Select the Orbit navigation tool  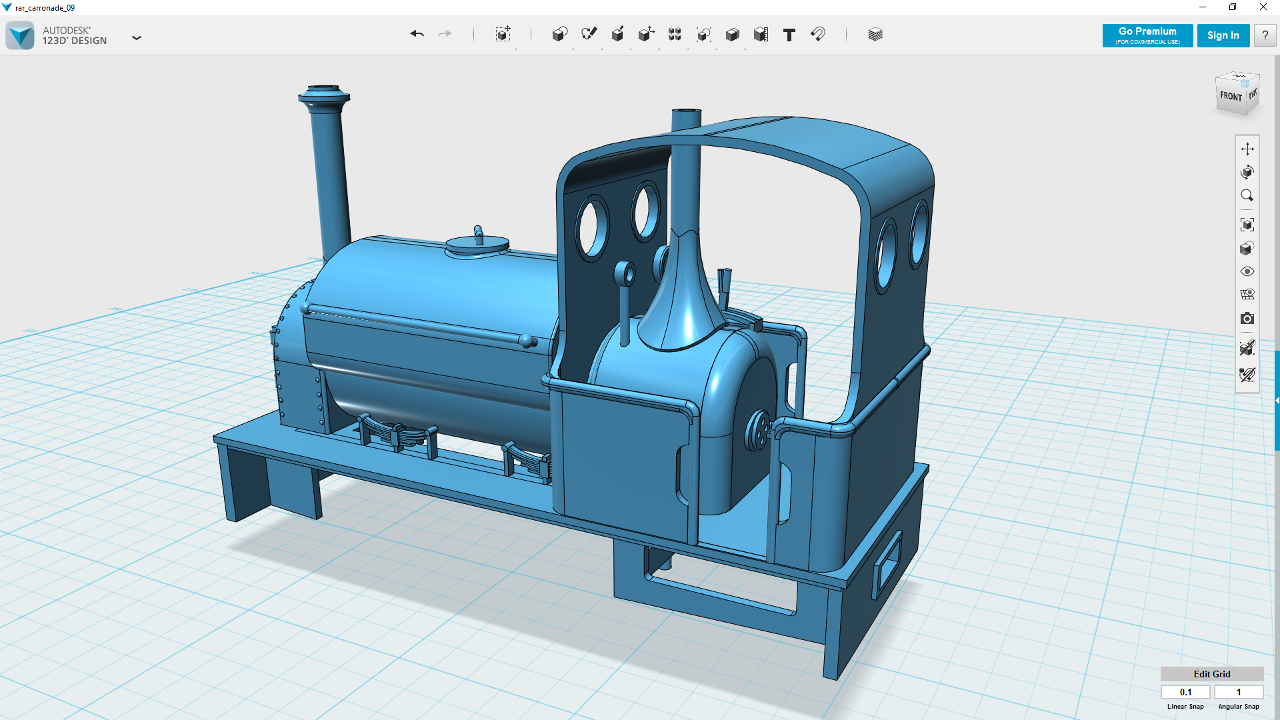[1247, 172]
